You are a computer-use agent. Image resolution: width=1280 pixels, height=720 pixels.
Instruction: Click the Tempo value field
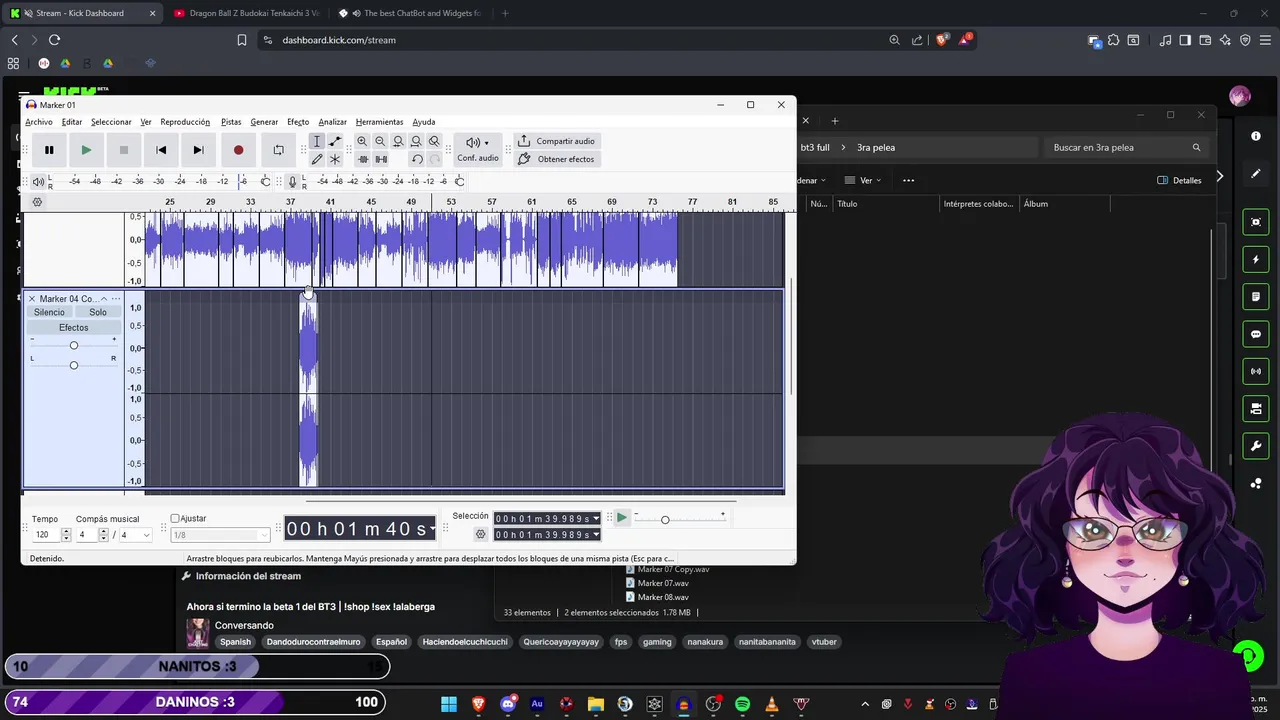[x=46, y=535]
